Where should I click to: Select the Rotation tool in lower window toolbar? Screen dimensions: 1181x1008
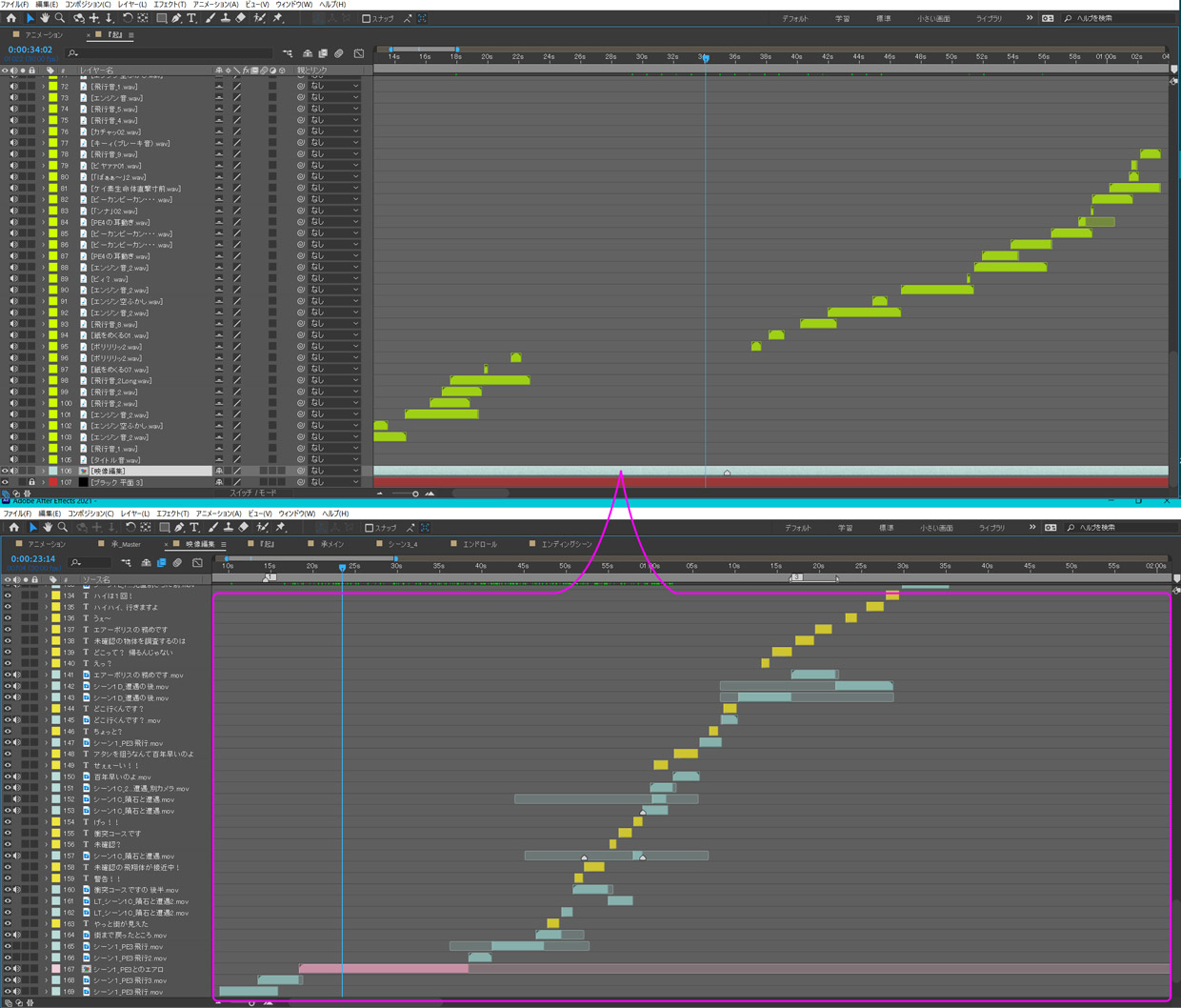[x=130, y=527]
